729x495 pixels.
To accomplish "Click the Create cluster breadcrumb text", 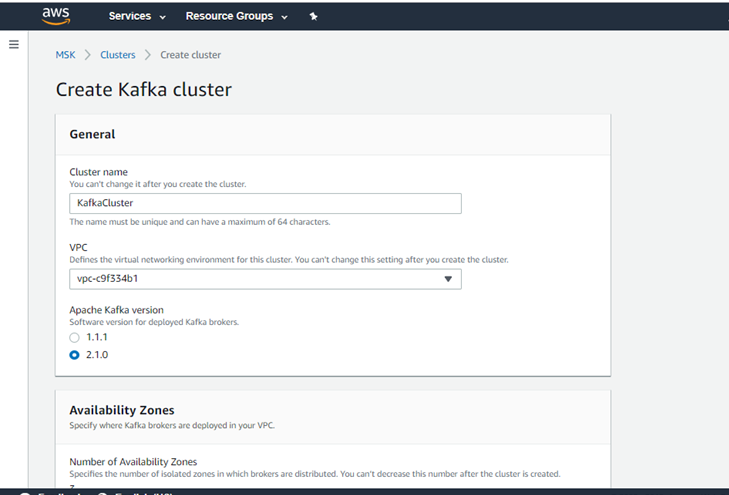I will tap(191, 55).
